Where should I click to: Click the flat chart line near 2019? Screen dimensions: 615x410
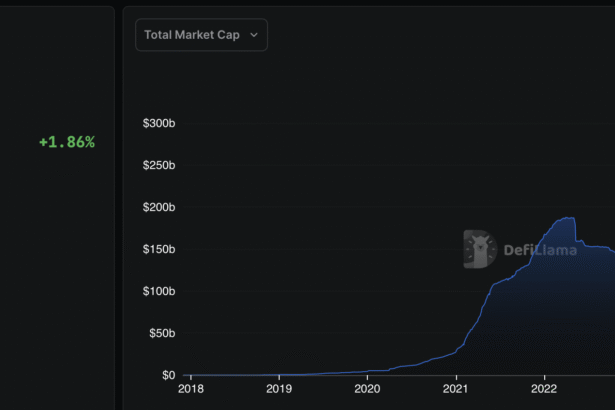279,374
